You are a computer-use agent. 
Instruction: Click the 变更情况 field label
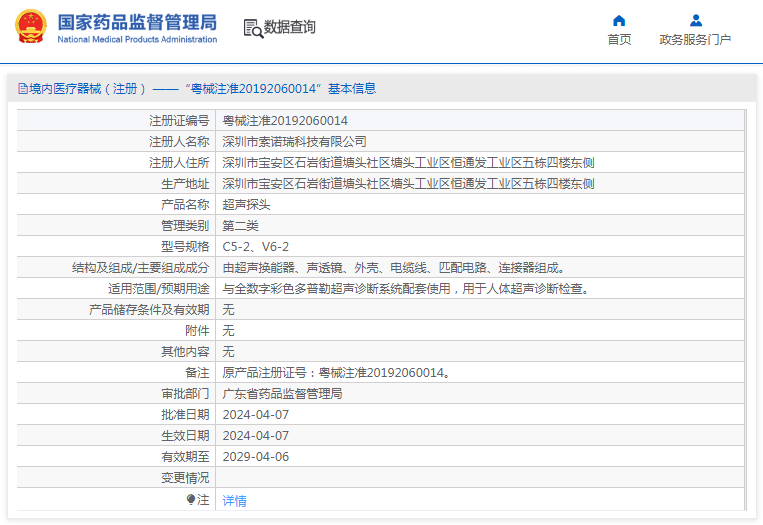coord(185,478)
